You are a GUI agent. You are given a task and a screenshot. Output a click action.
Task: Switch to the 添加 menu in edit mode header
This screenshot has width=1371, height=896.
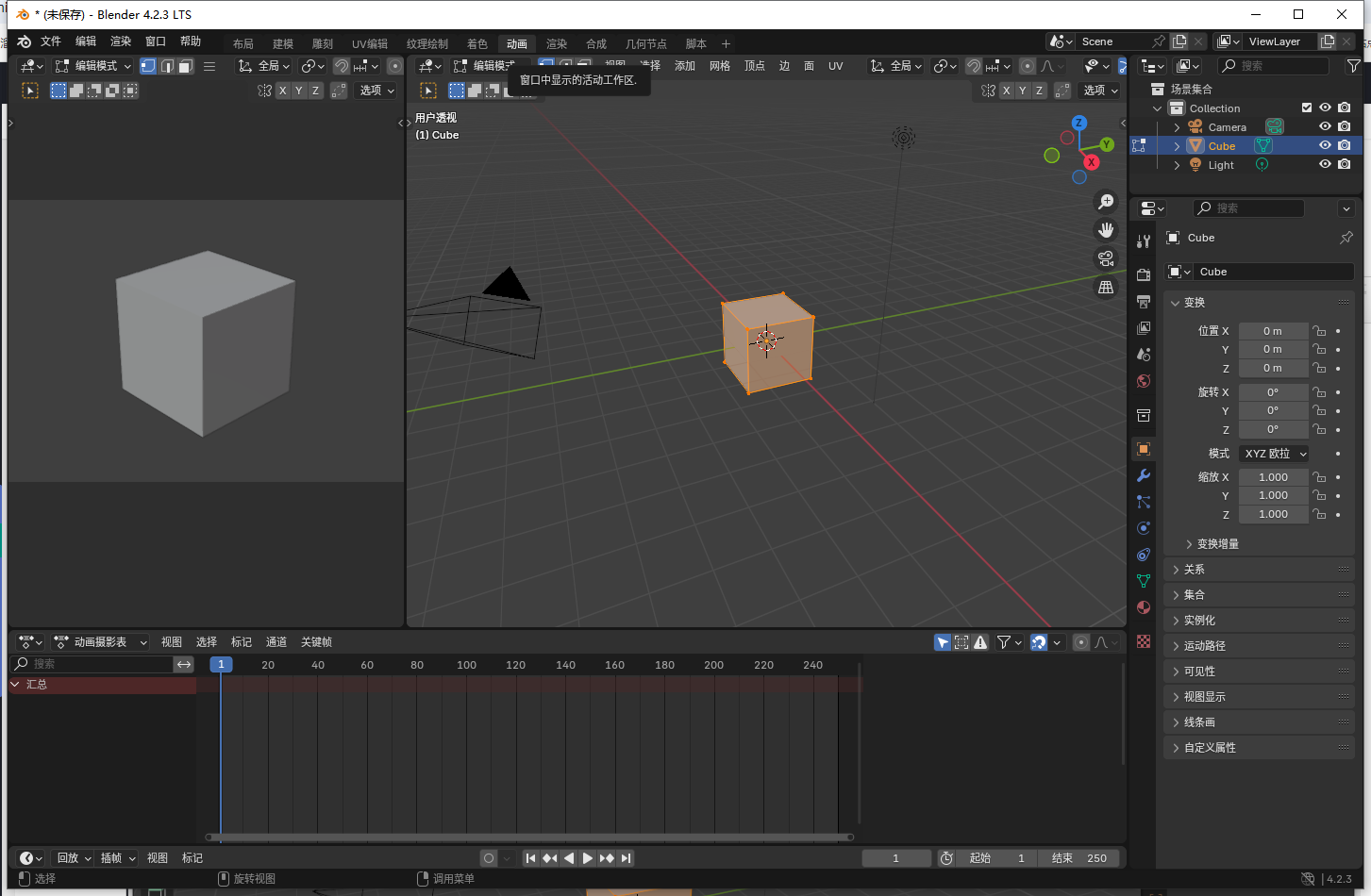pos(684,65)
